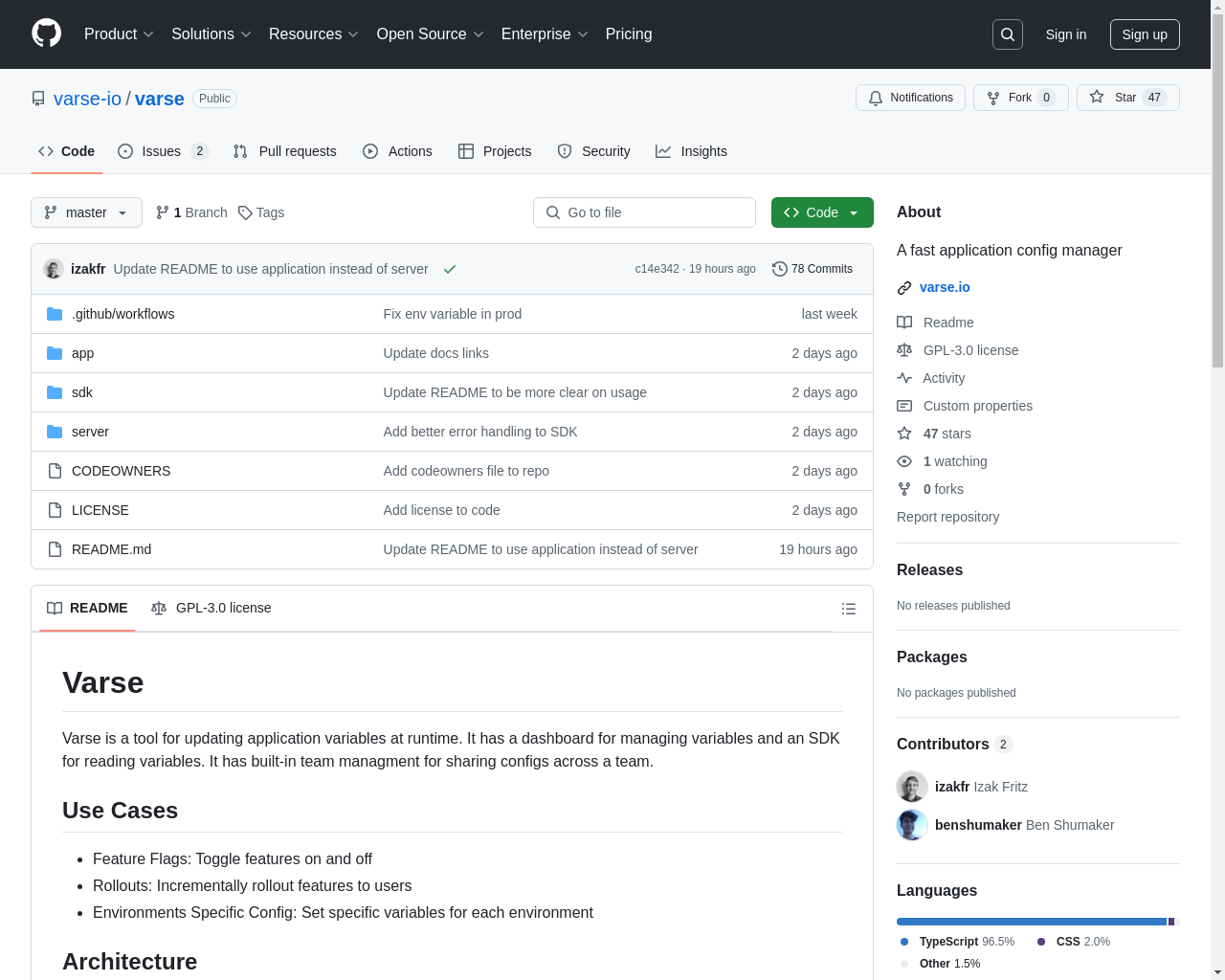The image size is (1225, 980).
Task: Open the green Code dropdown button
Action: (x=822, y=212)
